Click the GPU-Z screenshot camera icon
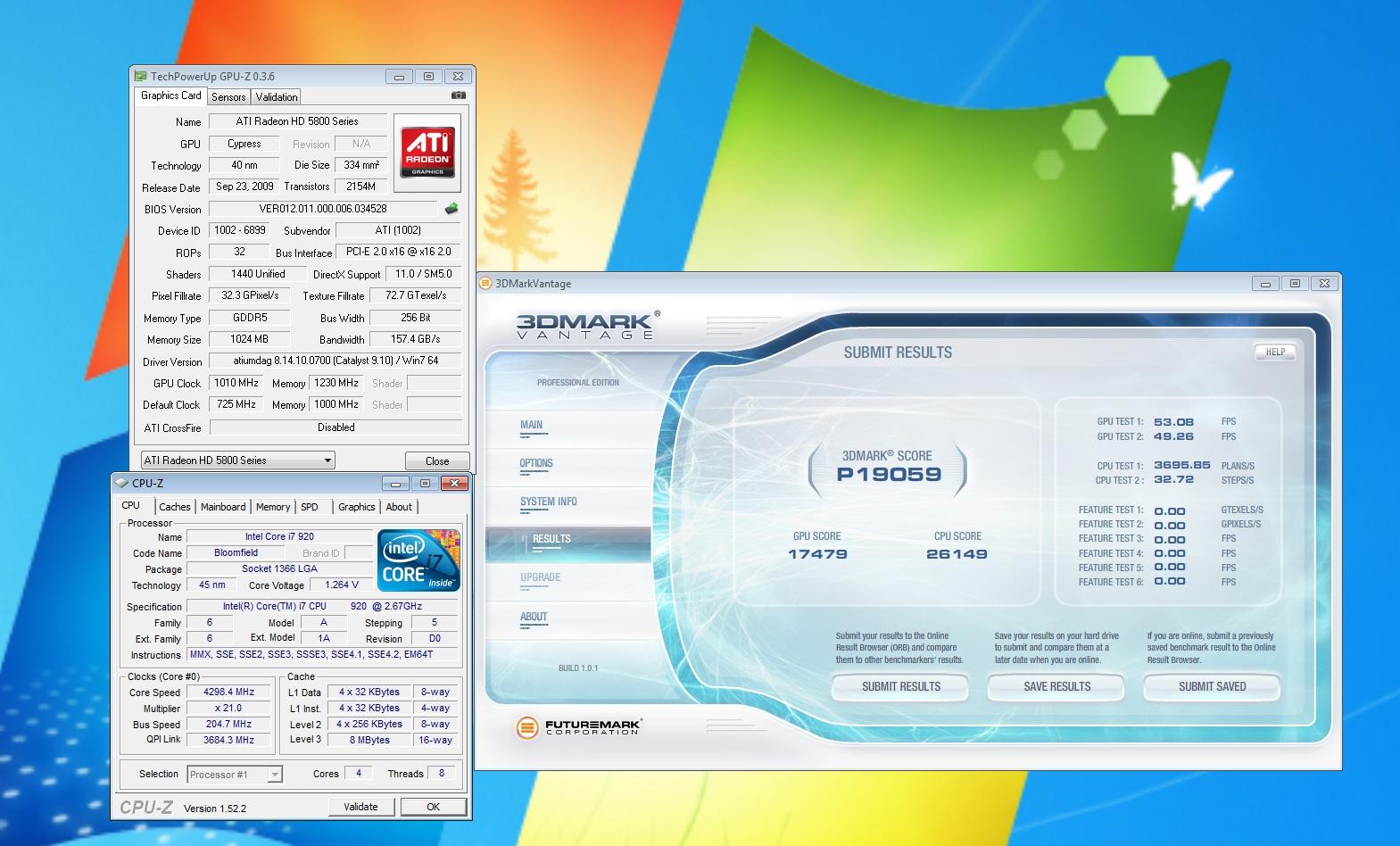This screenshot has width=1400, height=846. pos(458,95)
